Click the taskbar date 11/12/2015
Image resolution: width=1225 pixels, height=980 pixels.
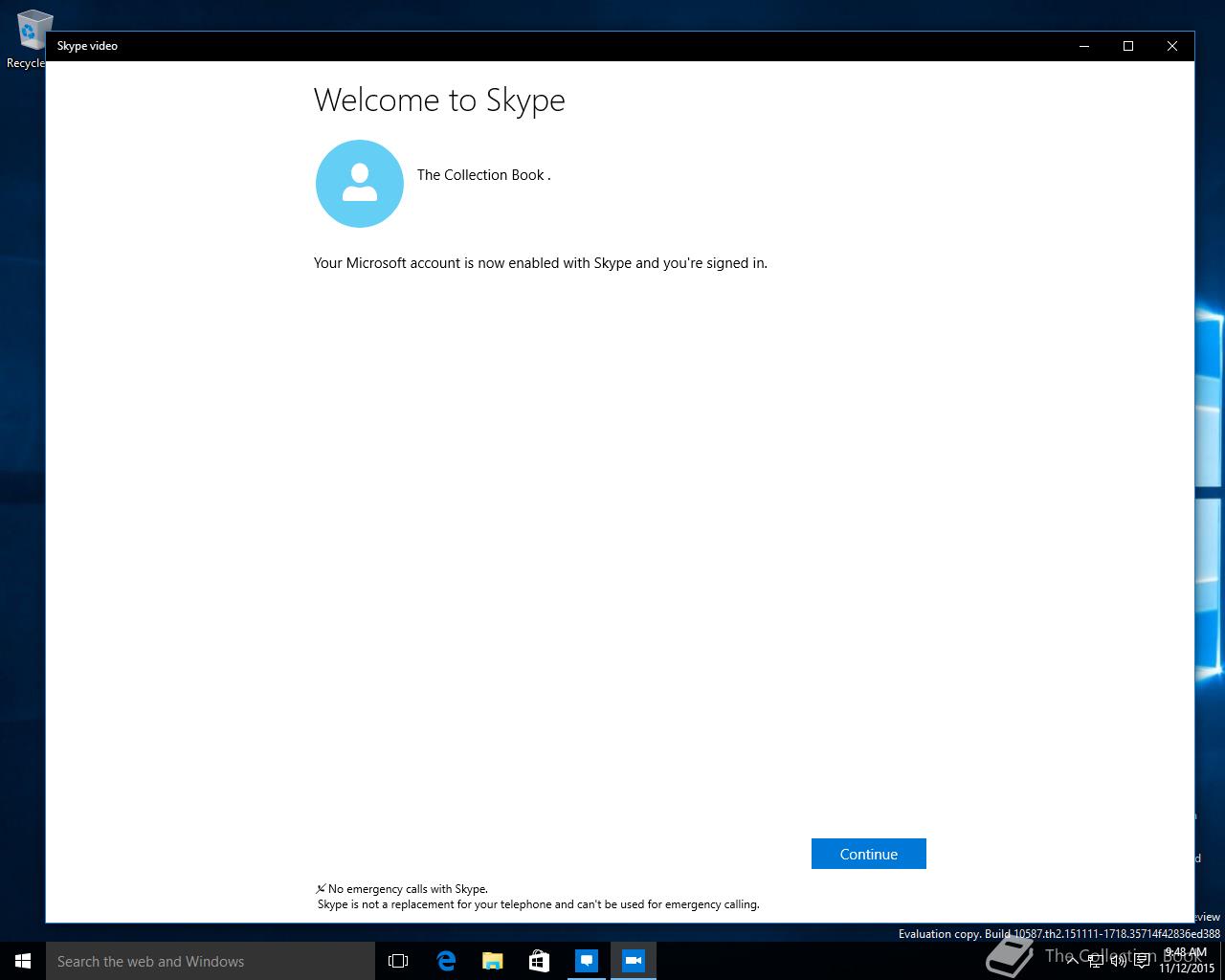1187,969
